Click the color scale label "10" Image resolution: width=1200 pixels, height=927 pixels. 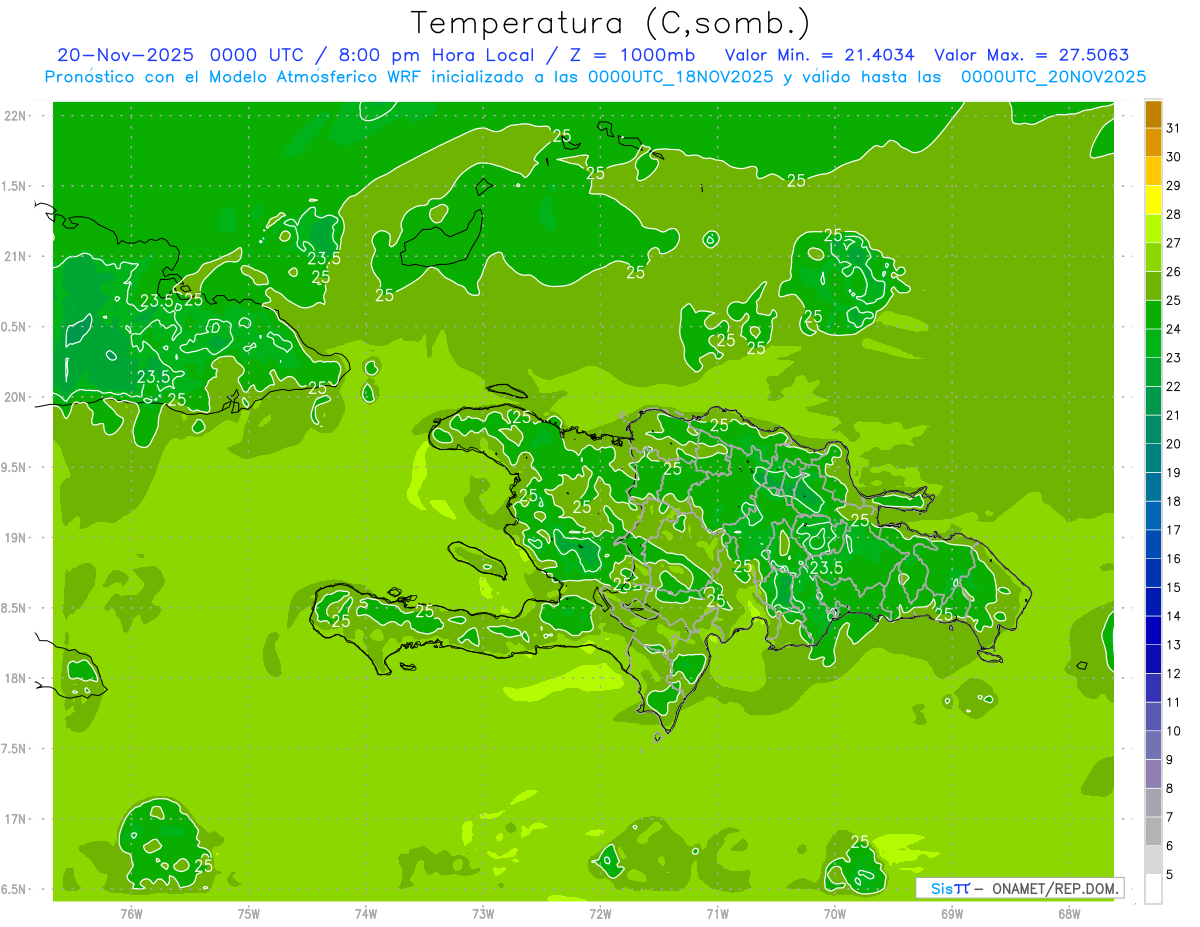(x=1174, y=731)
